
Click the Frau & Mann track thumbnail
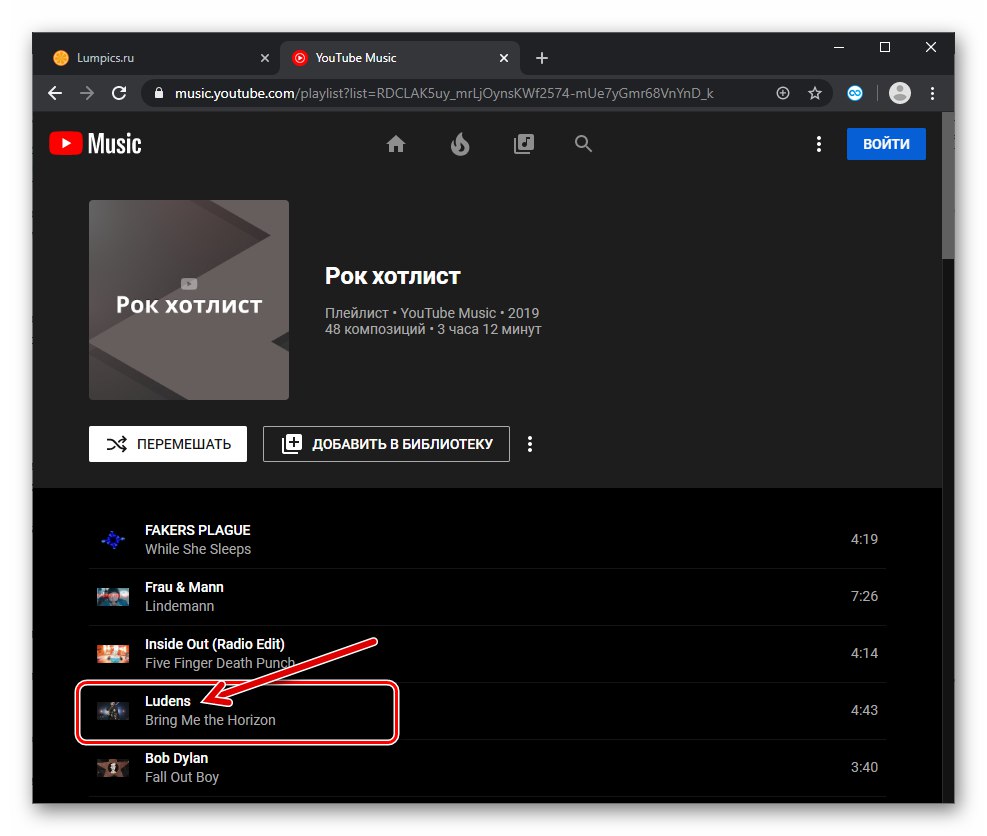click(x=113, y=596)
